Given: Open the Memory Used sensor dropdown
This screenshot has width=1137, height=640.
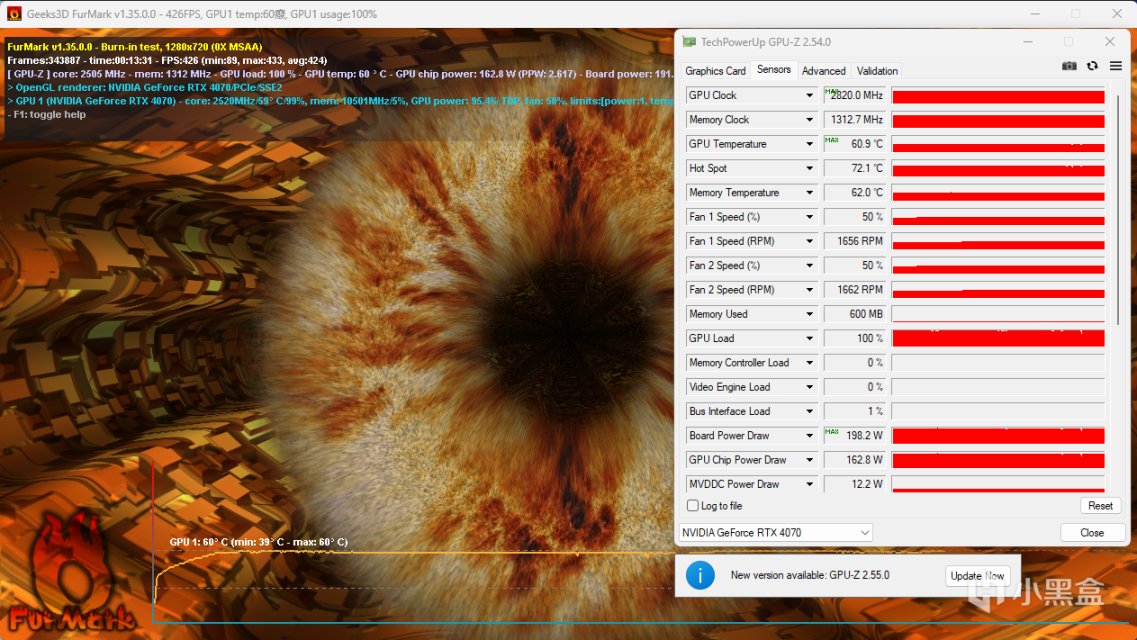Looking at the screenshot, I should (x=809, y=314).
